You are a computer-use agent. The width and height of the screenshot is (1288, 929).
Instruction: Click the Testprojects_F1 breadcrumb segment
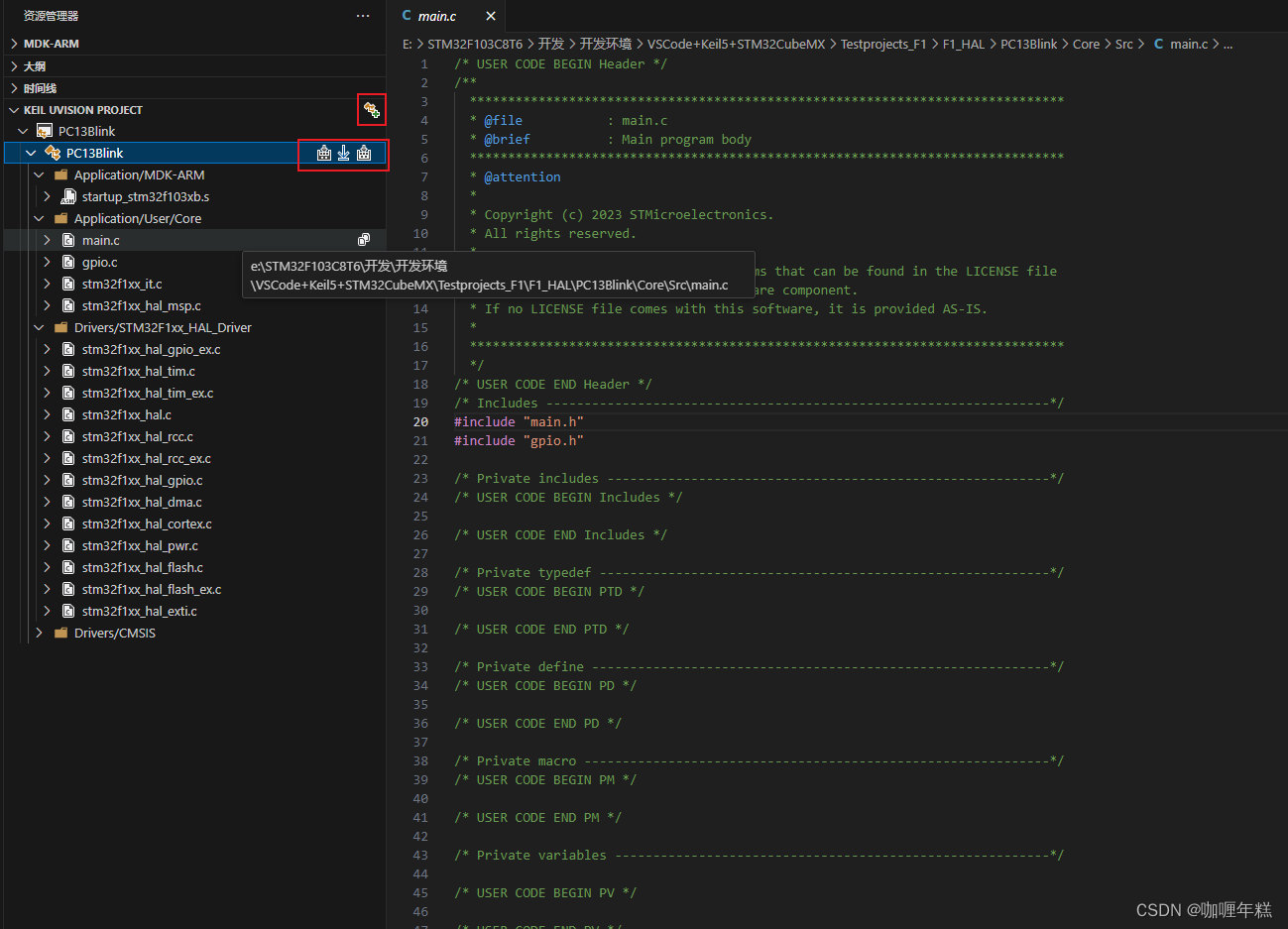(883, 44)
